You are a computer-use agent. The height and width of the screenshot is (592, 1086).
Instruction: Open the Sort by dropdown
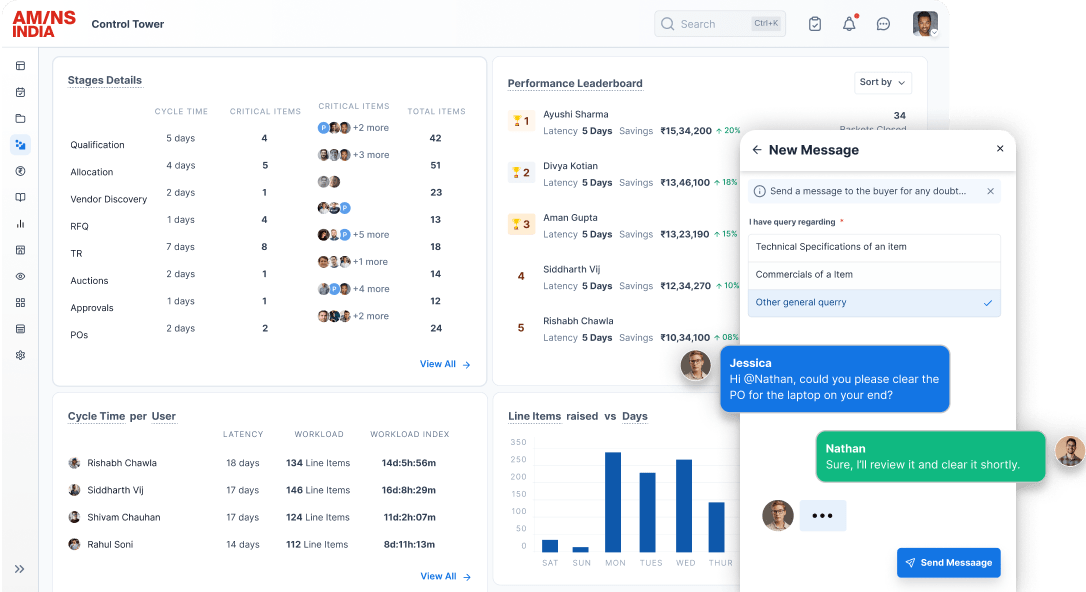[x=883, y=82]
